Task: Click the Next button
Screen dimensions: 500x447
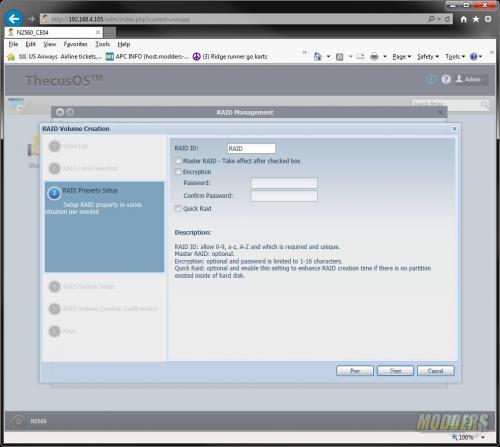Action: (x=395, y=371)
